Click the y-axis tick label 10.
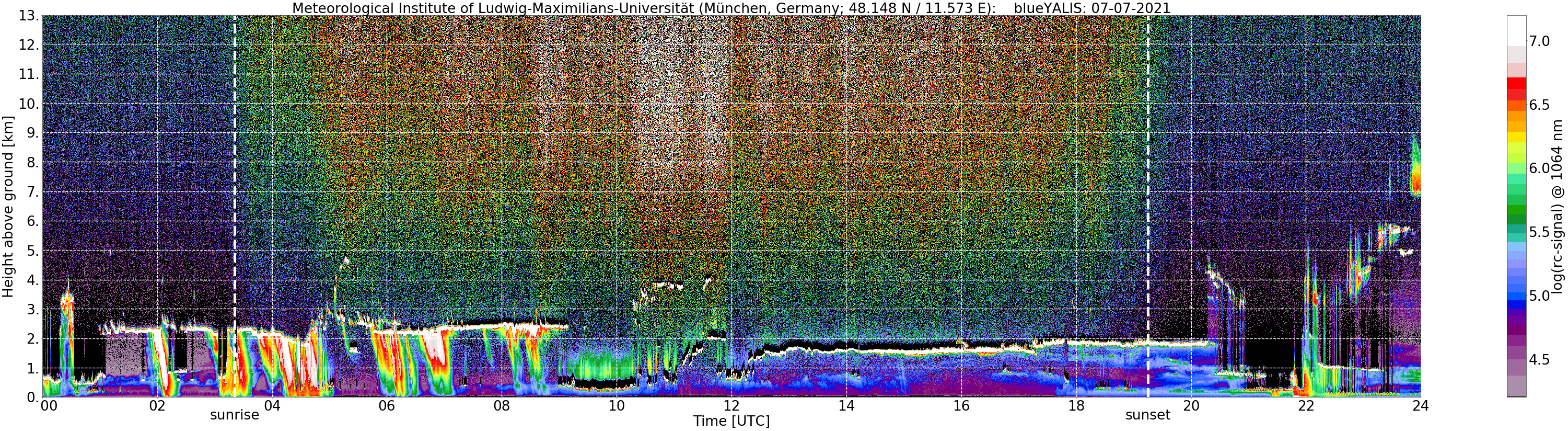Image resolution: width=1568 pixels, height=431 pixels. [x=29, y=104]
